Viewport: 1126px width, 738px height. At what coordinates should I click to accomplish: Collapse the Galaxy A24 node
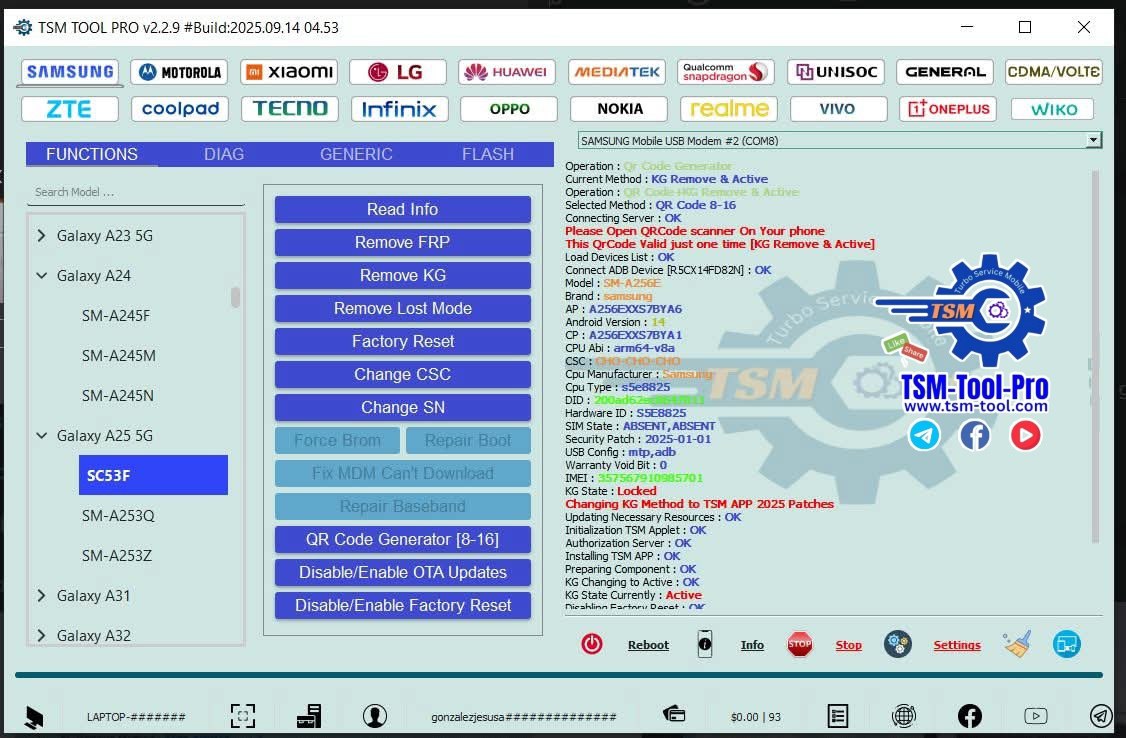pyautogui.click(x=42, y=276)
